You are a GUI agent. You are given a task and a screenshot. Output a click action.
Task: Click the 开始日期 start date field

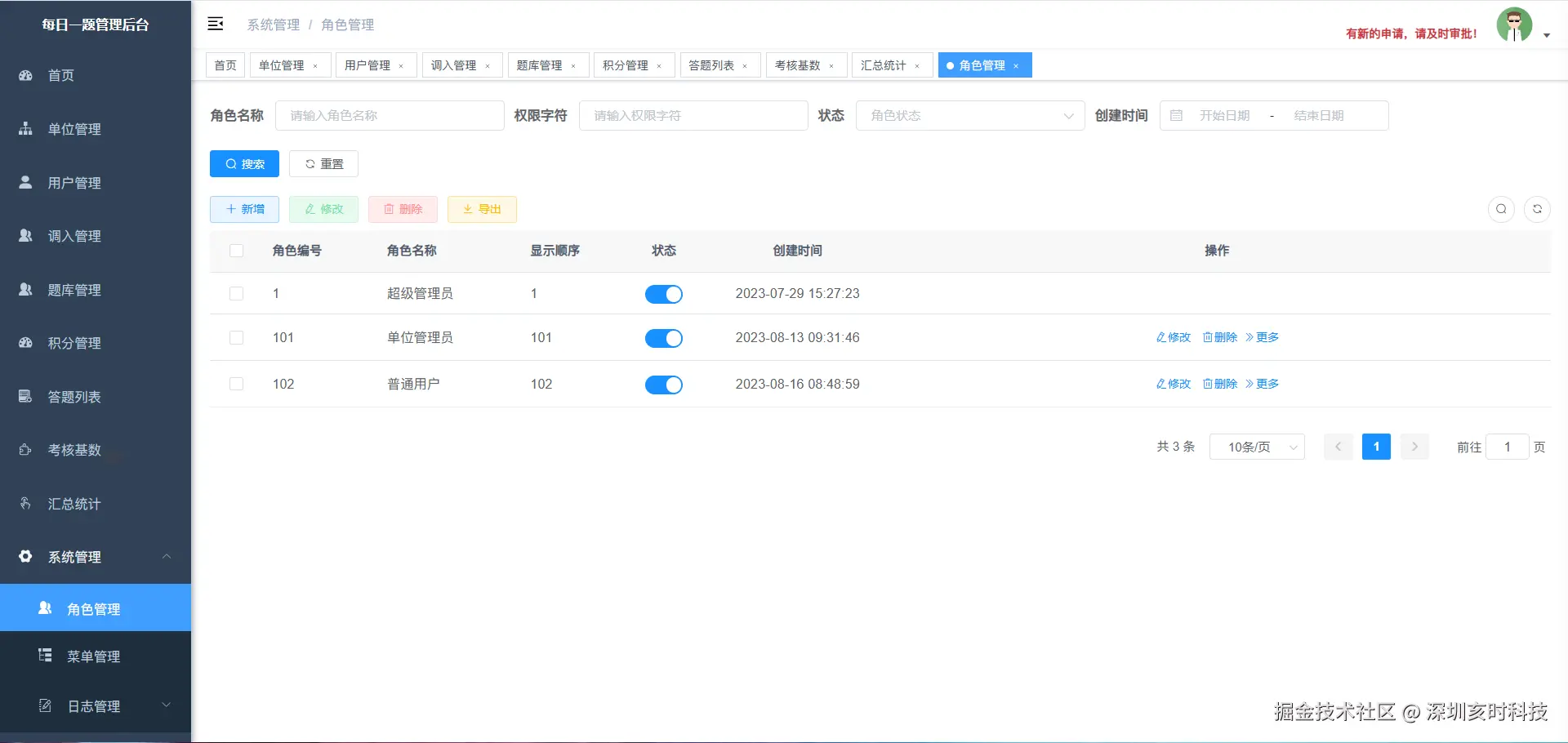(x=1224, y=116)
